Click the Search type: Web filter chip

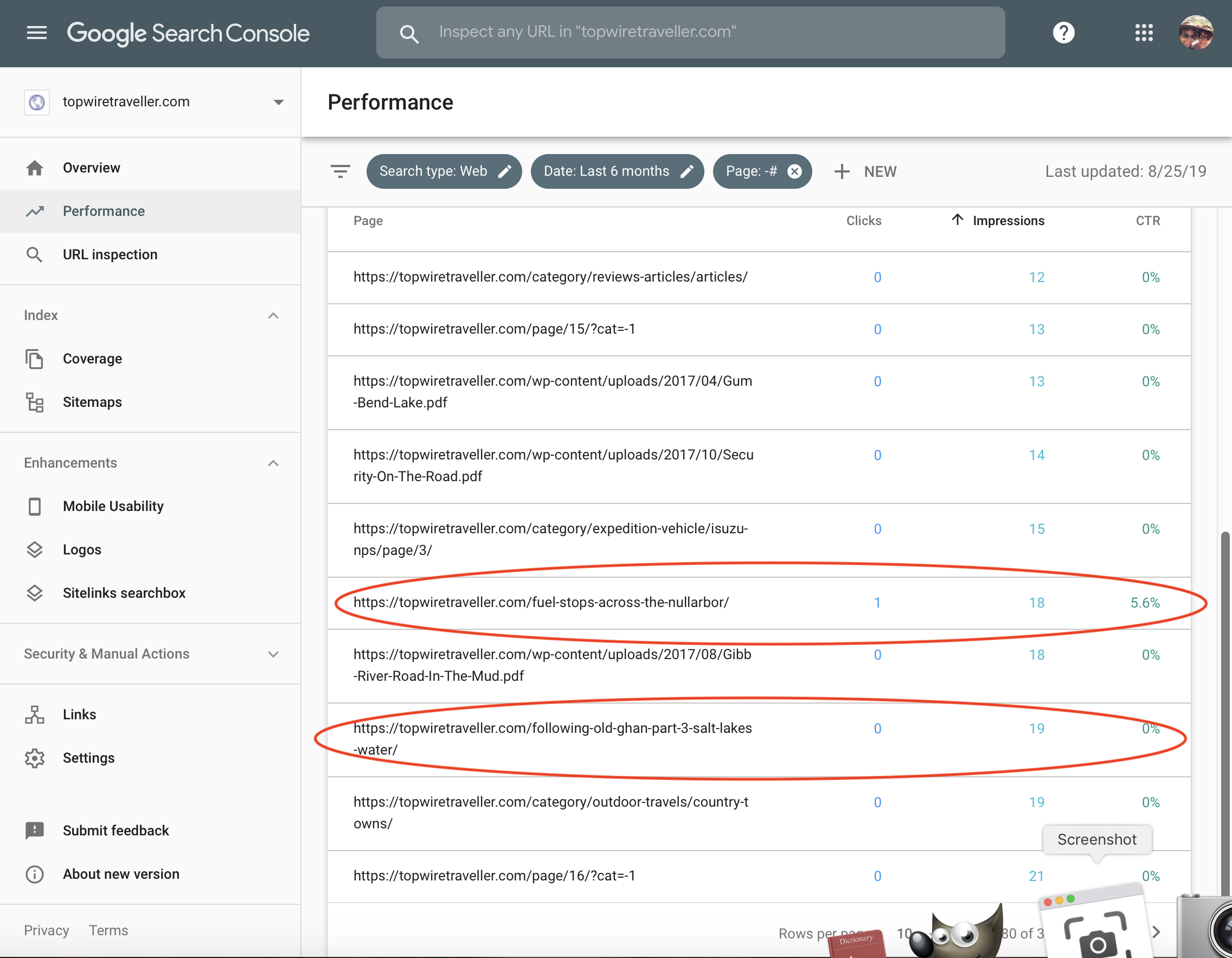click(444, 171)
